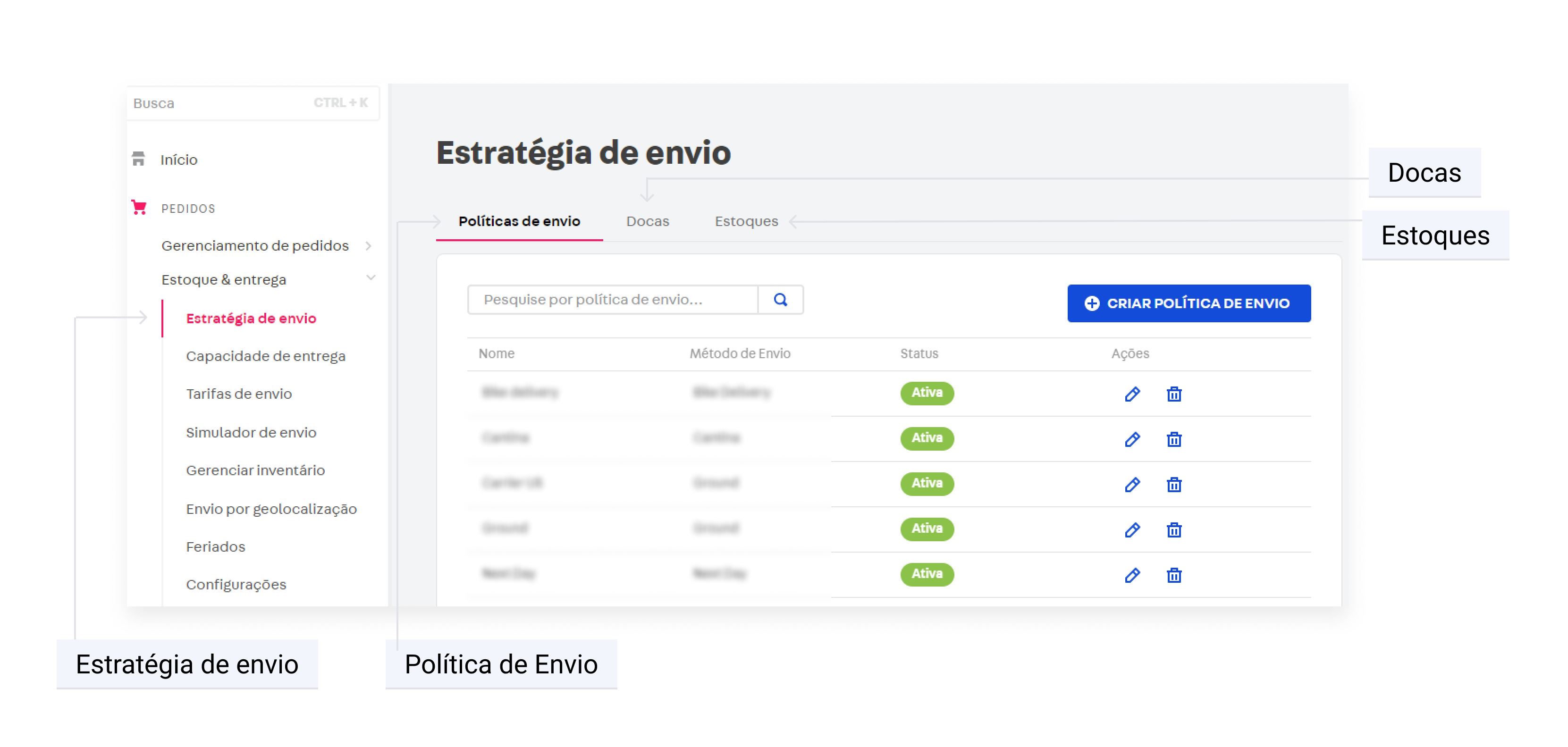The image size is (1568, 747).
Task: Click the CRIAR POLÍTICA DE ENVIO button
Action: (x=1189, y=302)
